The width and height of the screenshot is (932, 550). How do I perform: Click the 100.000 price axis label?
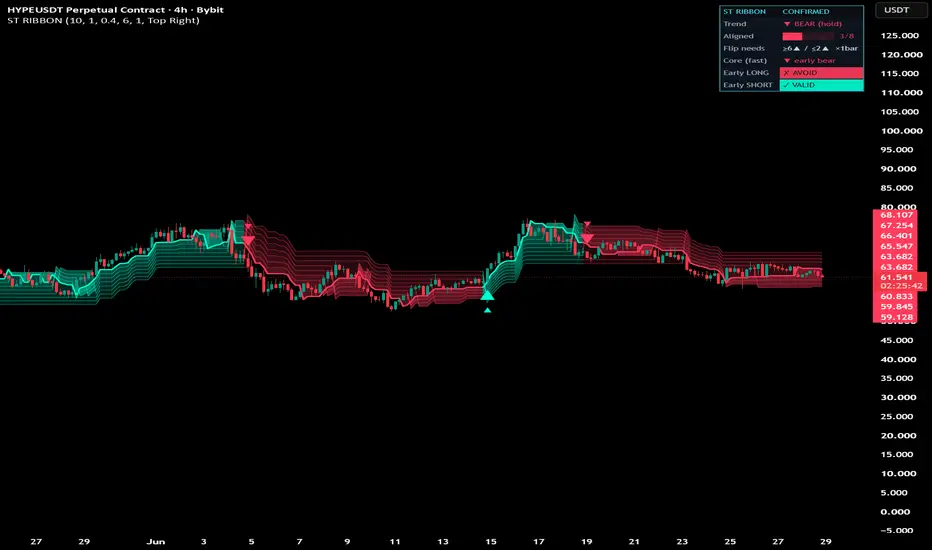[x=901, y=131]
